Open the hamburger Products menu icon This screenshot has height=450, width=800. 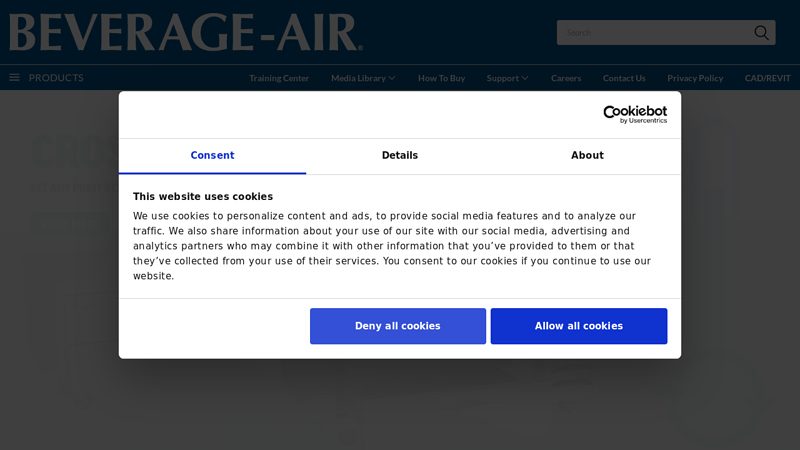(14, 78)
